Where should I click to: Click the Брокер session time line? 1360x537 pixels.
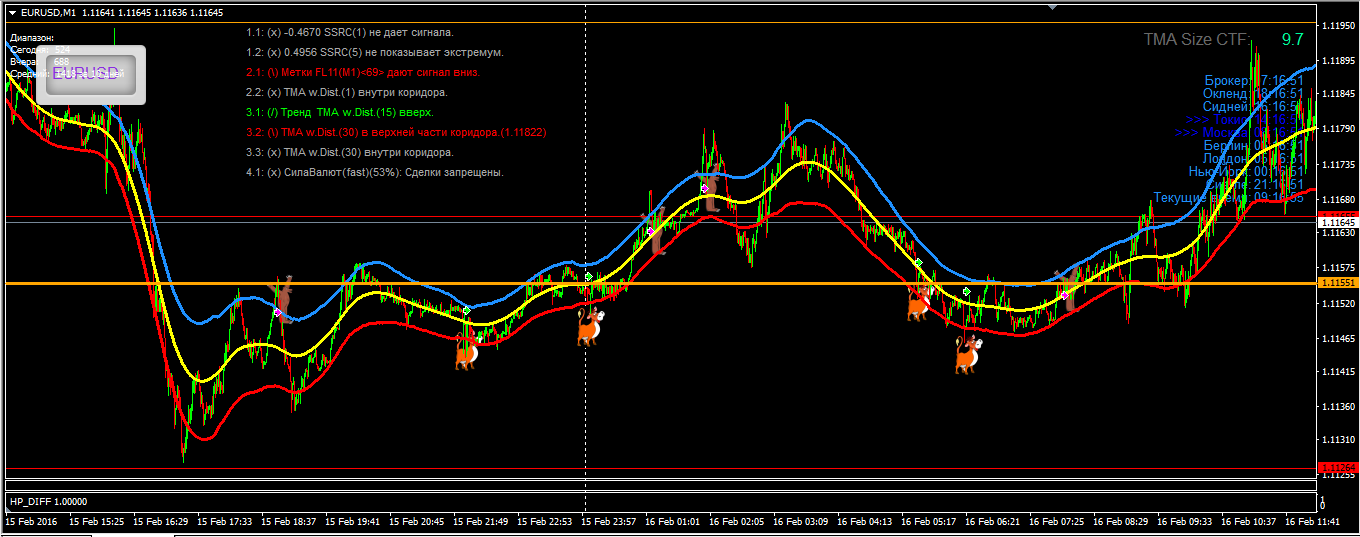pos(1253,81)
